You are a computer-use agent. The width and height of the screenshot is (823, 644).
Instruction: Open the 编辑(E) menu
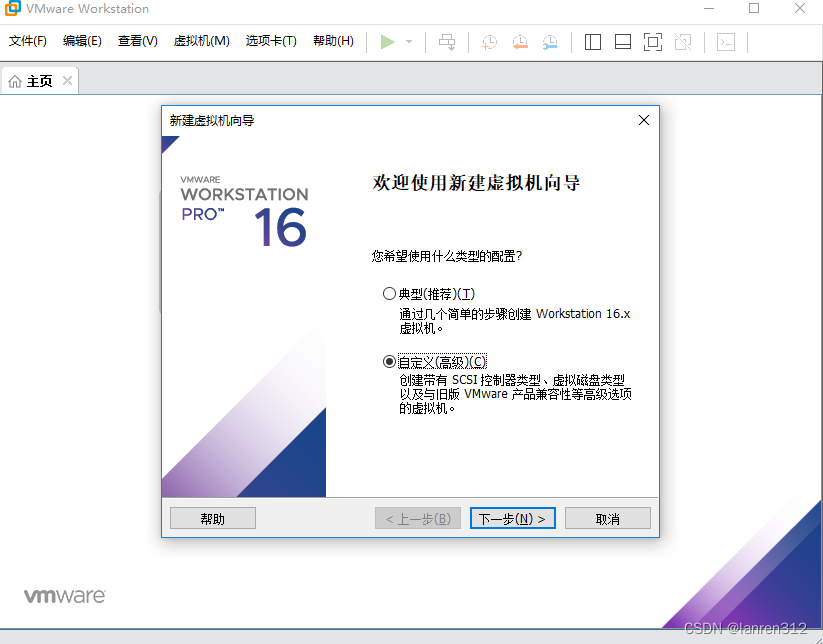[x=82, y=41]
